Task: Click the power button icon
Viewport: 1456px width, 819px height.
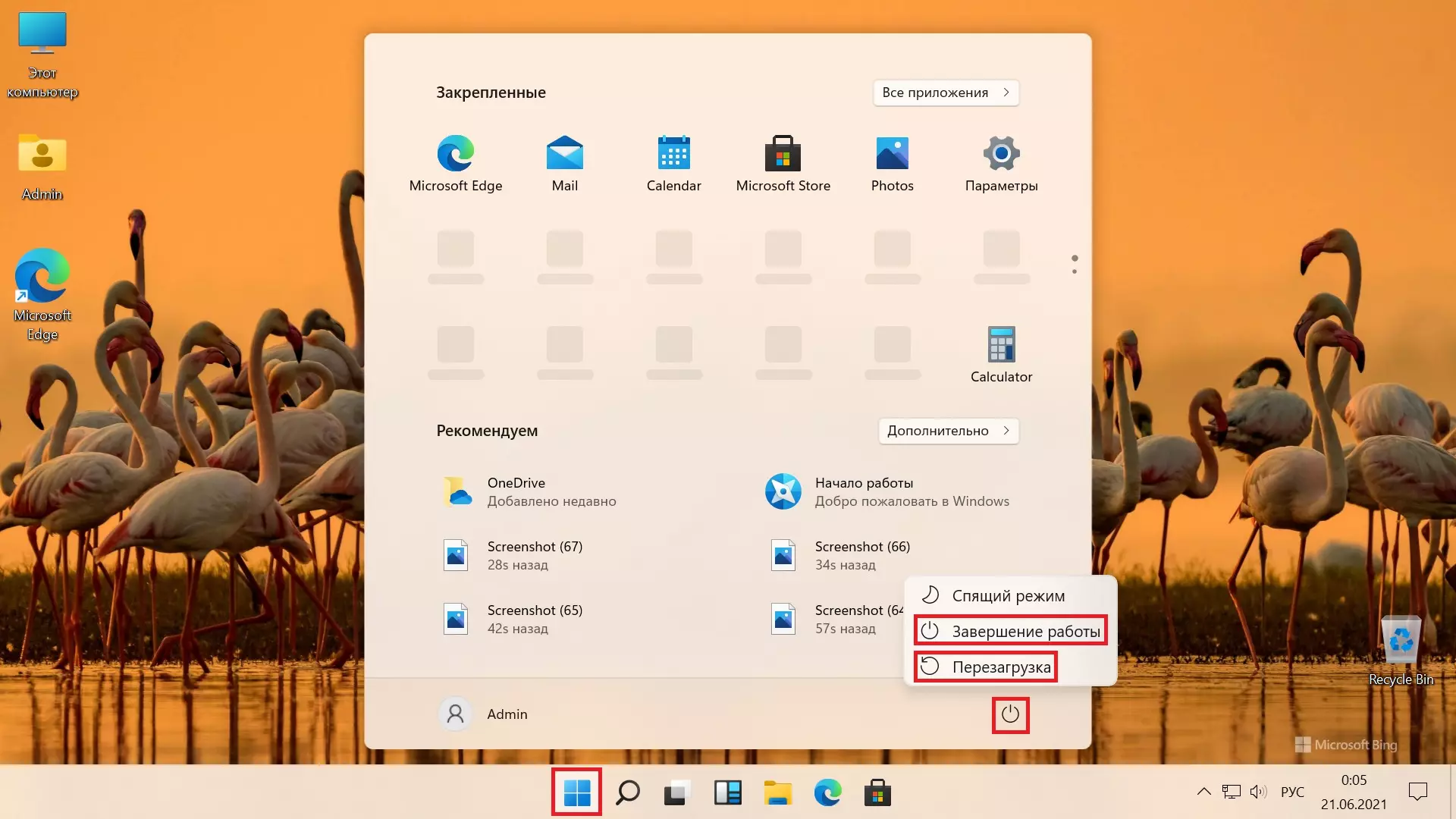Action: point(1010,714)
